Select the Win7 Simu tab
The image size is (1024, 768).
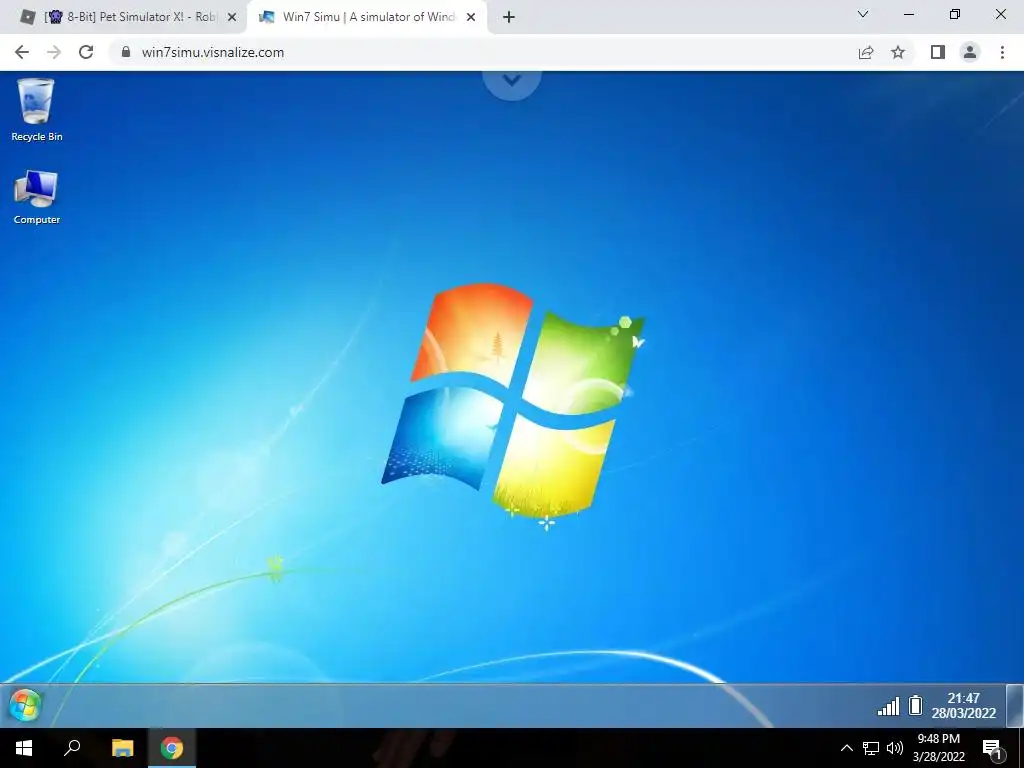click(367, 17)
